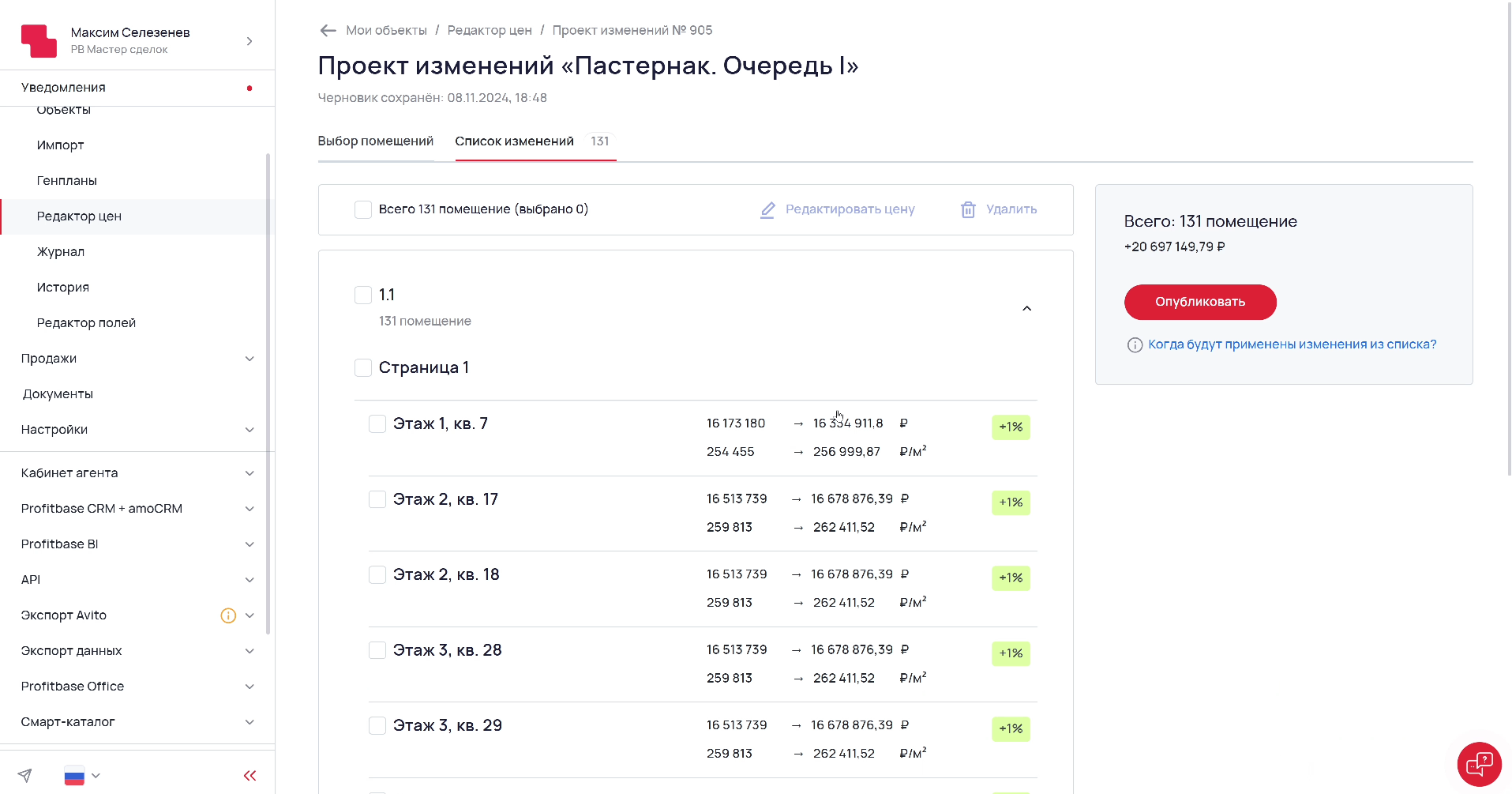The width and height of the screenshot is (1512, 794).
Task: Expand the Profitbase Office chevron
Action: point(249,687)
